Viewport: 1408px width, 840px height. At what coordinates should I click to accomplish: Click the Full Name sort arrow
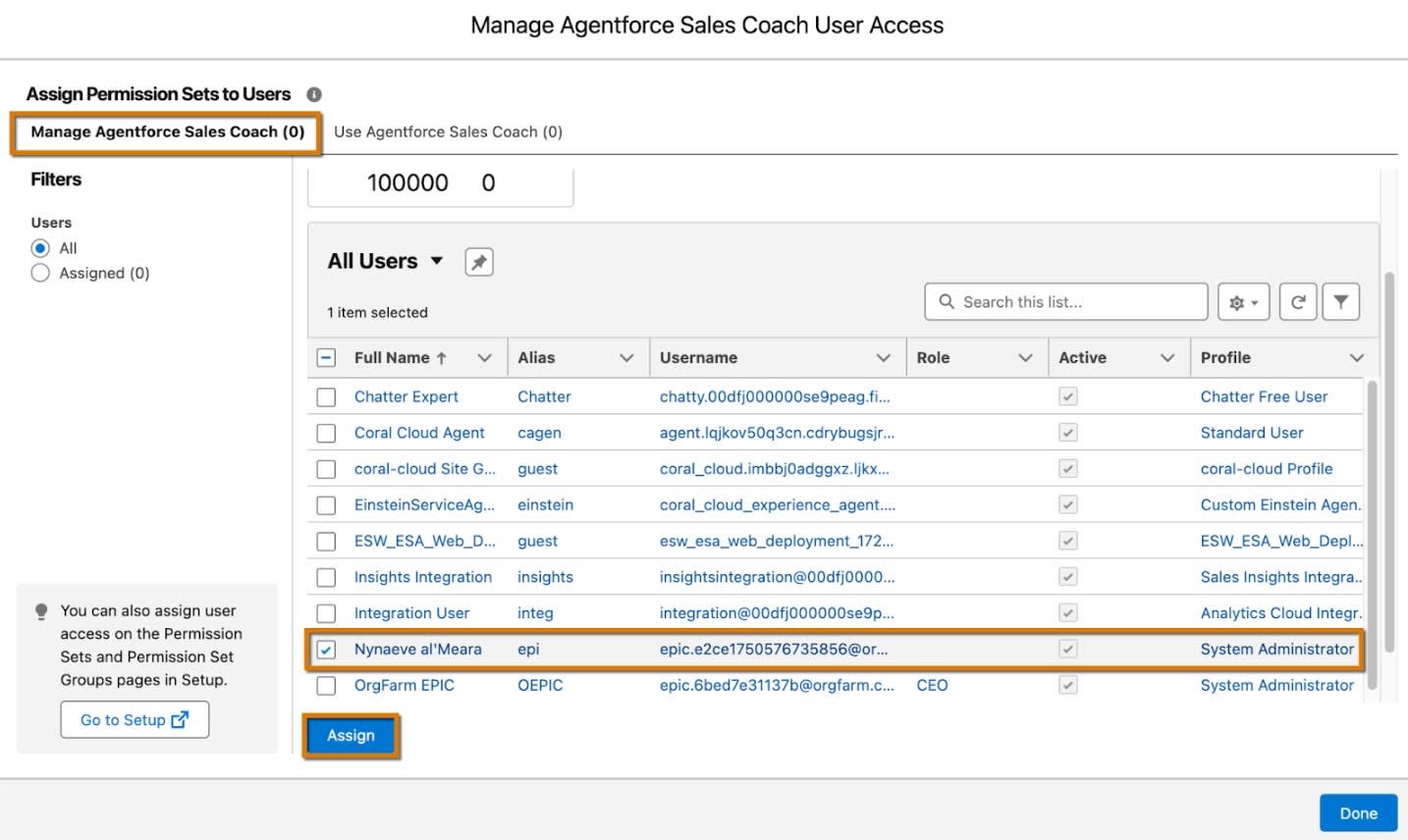(x=442, y=358)
